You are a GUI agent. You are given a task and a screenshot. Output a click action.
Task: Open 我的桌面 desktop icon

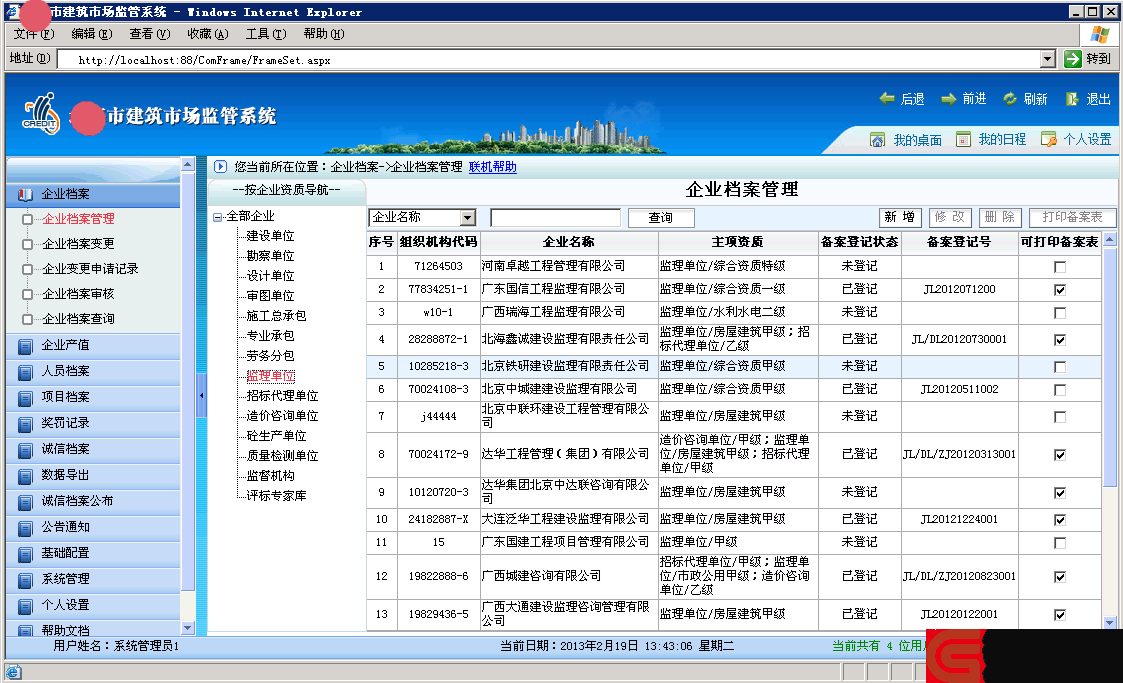pyautogui.click(x=877, y=140)
